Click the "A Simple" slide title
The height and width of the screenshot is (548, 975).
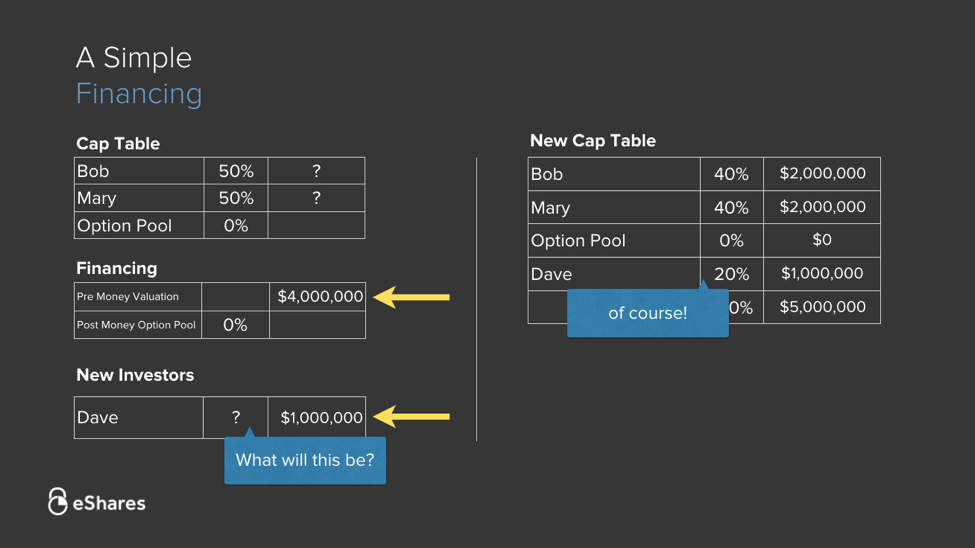[x=134, y=58]
